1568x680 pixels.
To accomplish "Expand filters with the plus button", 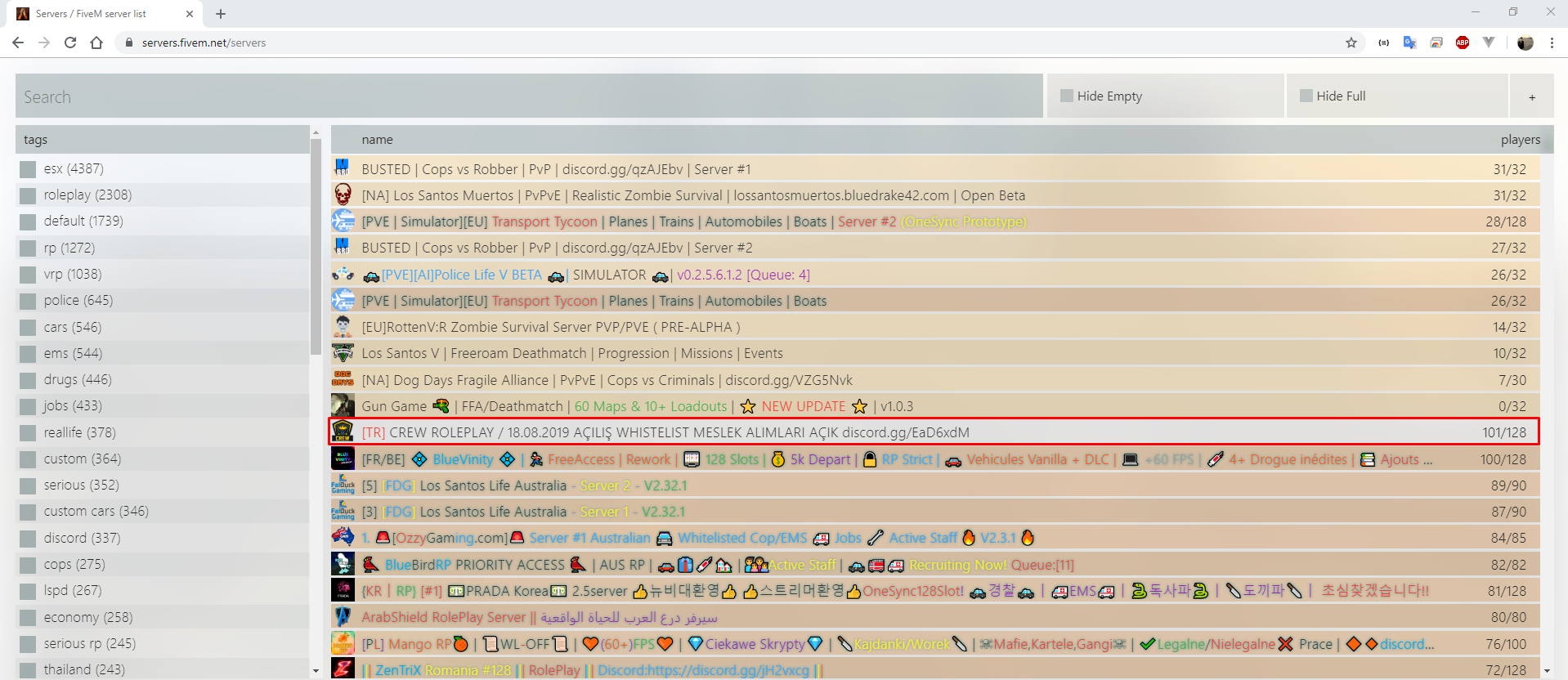I will (1532, 96).
